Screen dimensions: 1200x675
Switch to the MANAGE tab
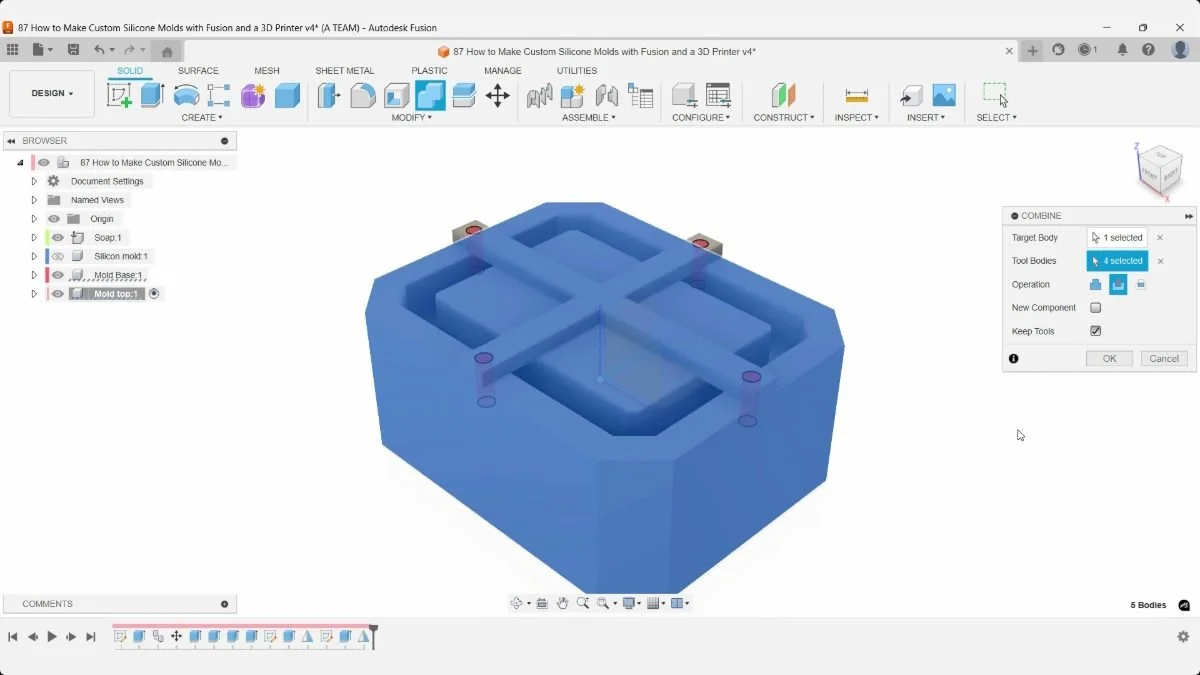[503, 71]
